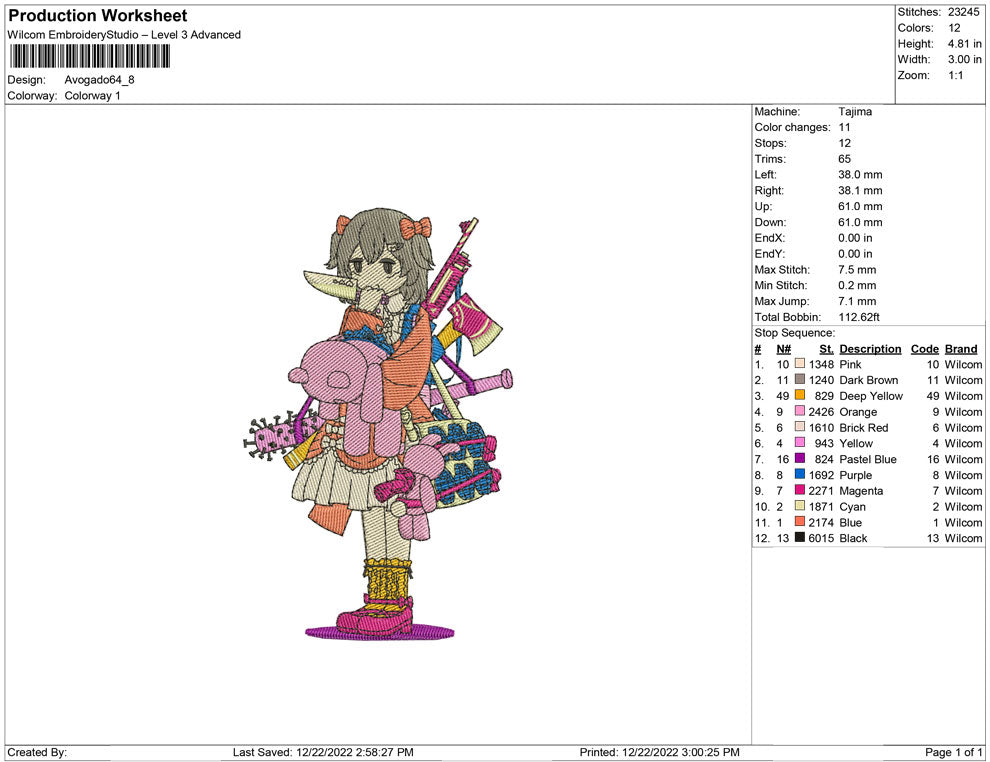Click the 'Code' column header
This screenshot has width=990, height=762.
[x=924, y=349]
